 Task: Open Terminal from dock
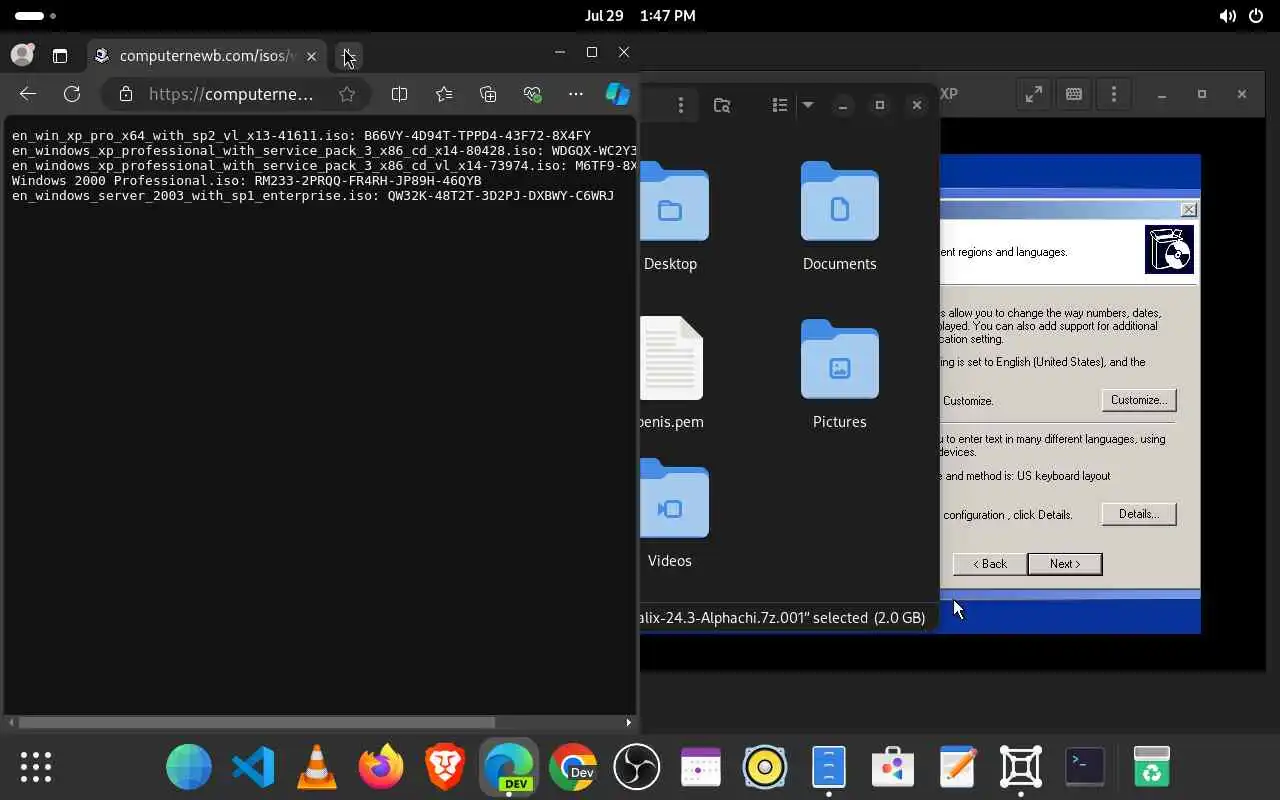click(x=1085, y=767)
